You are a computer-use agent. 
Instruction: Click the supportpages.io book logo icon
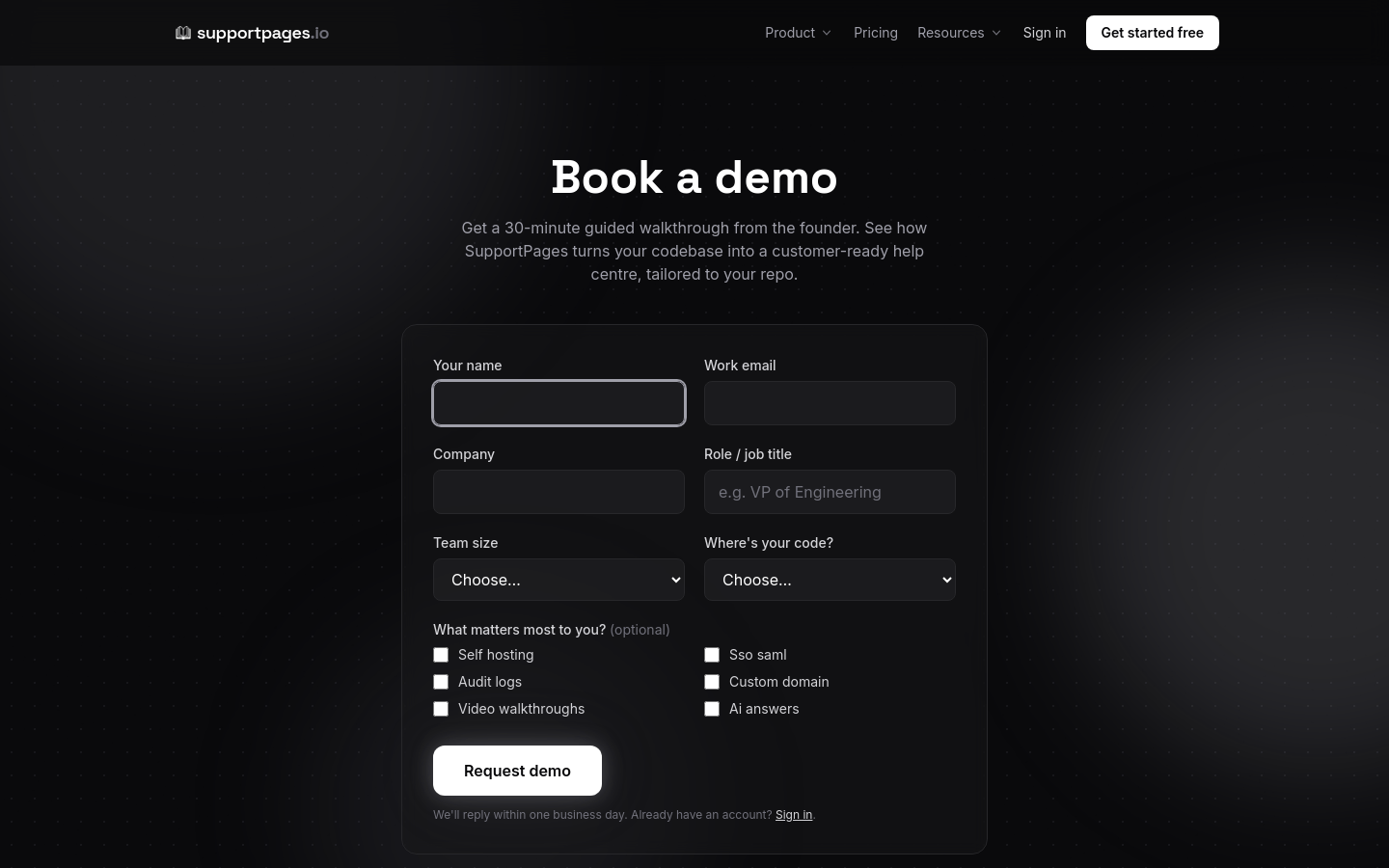point(183,33)
